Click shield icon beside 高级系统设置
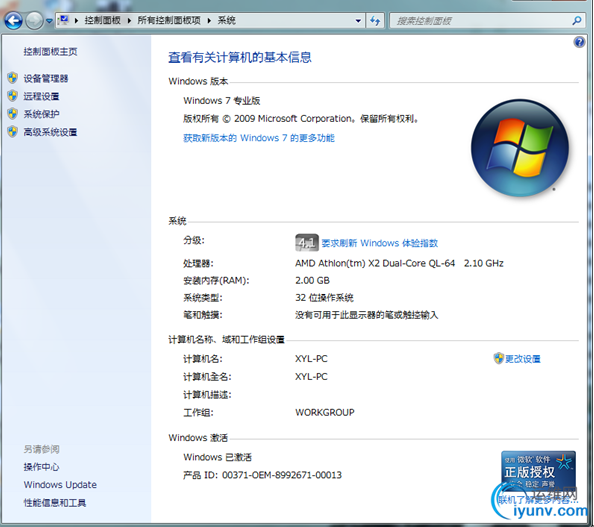The width and height of the screenshot is (594, 527). pos(13,132)
